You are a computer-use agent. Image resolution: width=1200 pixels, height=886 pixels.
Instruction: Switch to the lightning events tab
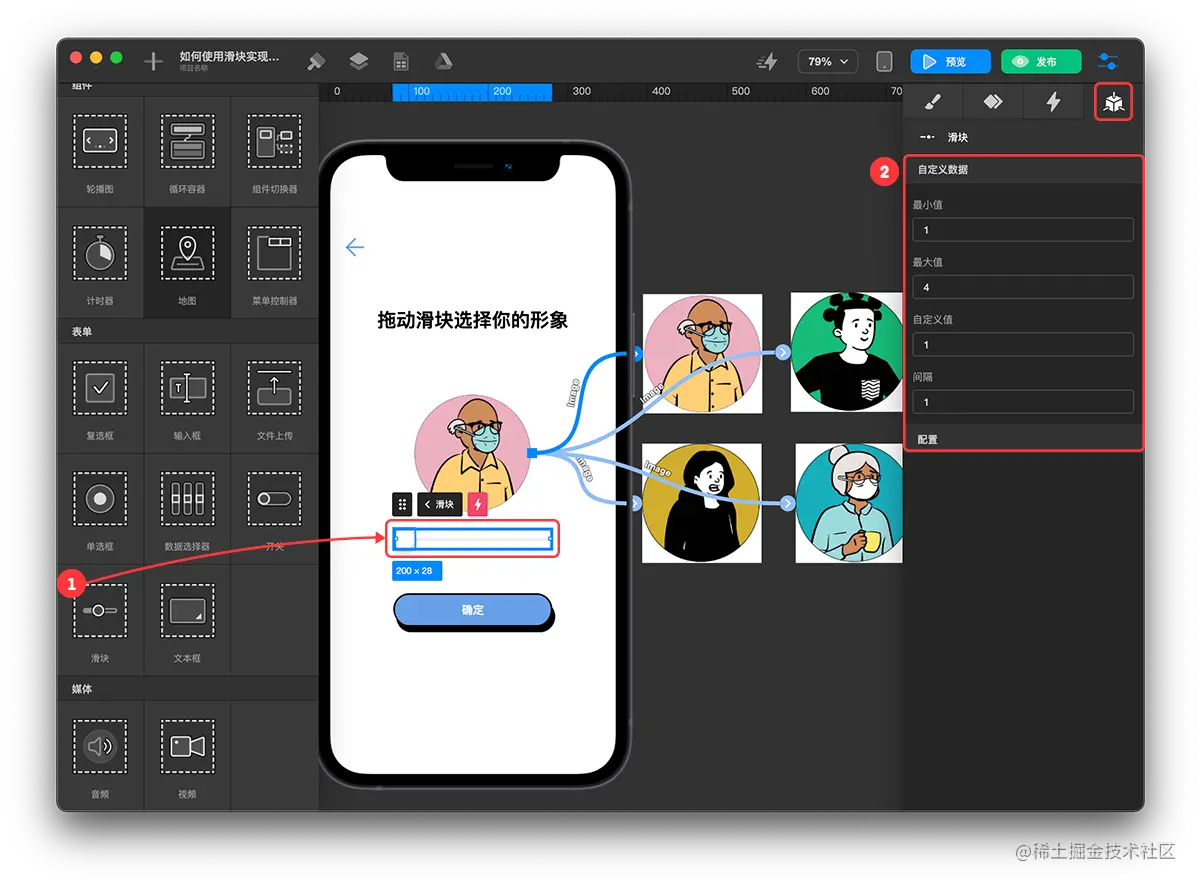click(x=1053, y=101)
